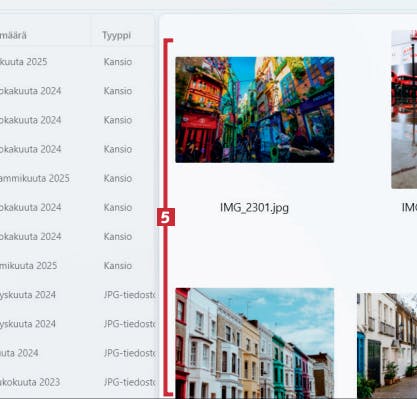Sort the list by the Tyyppi column
This screenshot has height=399, width=417.
[x=116, y=35]
